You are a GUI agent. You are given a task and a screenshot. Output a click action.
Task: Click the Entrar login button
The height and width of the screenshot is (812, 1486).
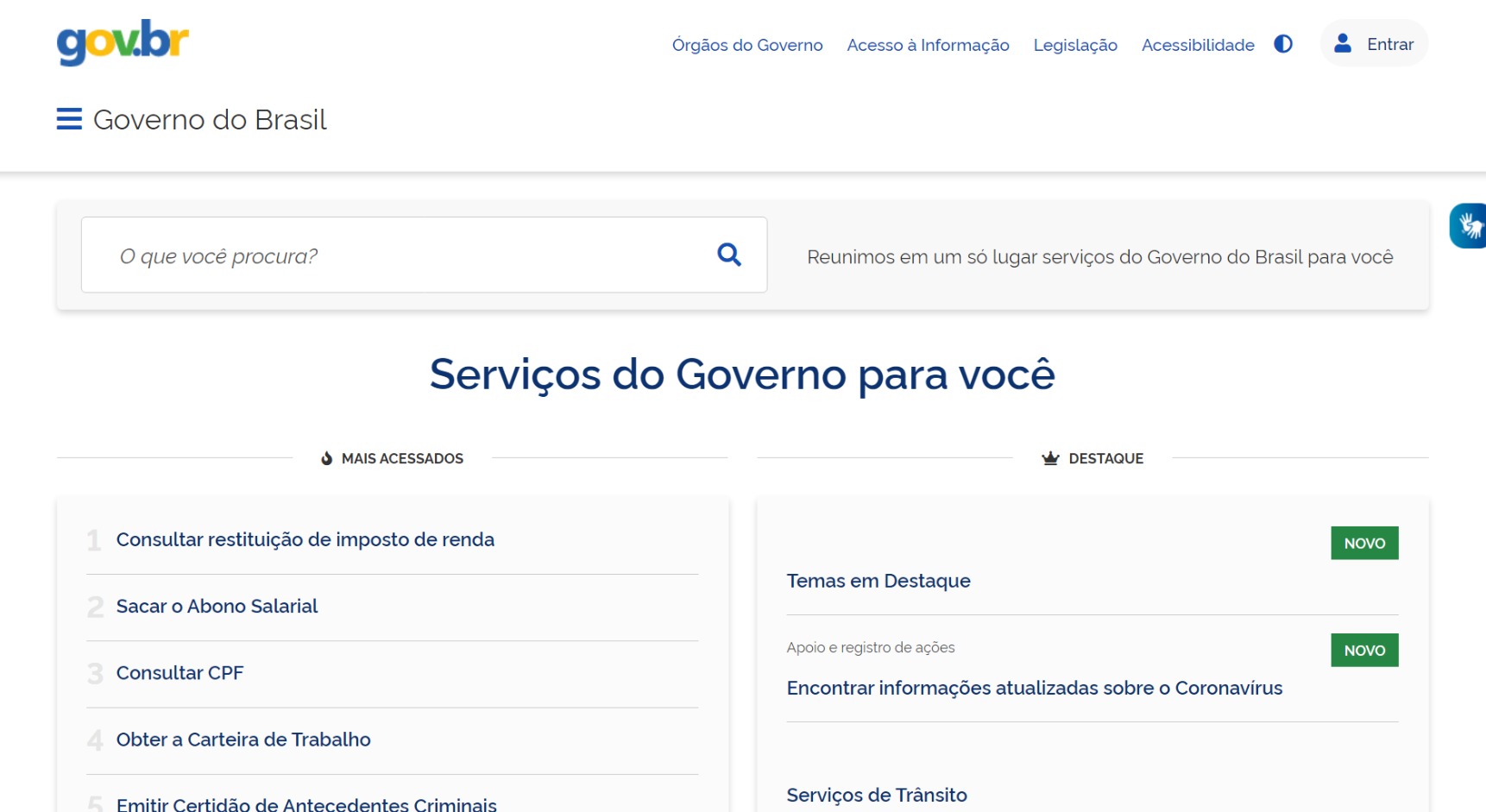point(1374,43)
